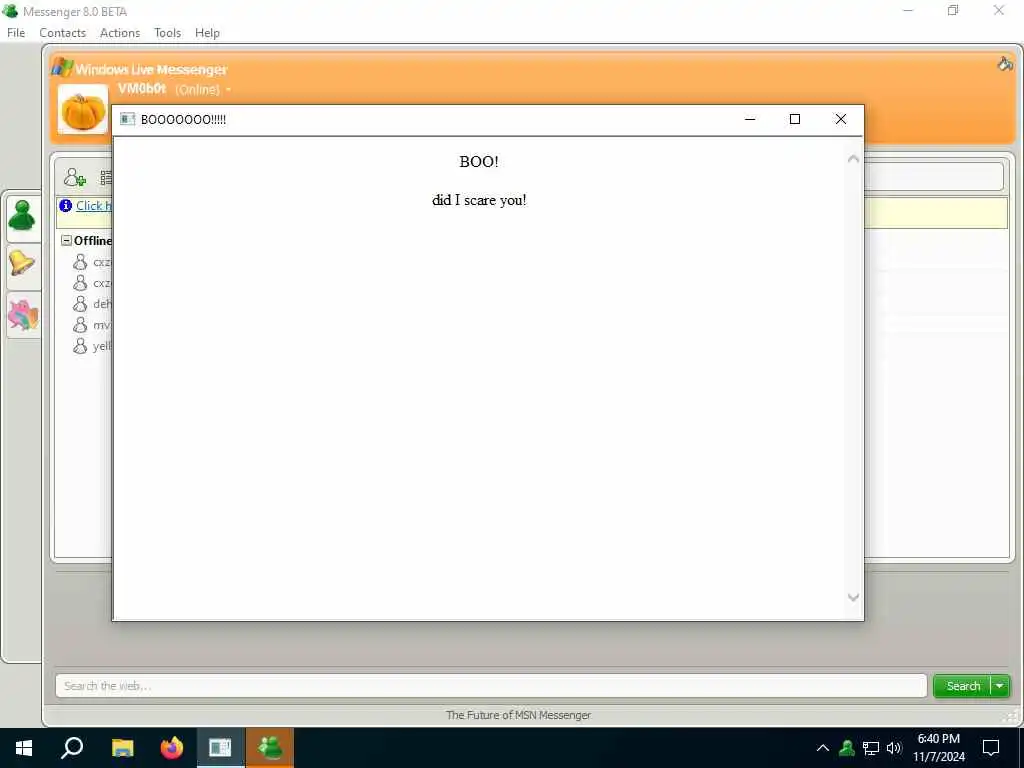This screenshot has width=1024, height=768.
Task: Open the Help menu
Action: pyautogui.click(x=207, y=33)
